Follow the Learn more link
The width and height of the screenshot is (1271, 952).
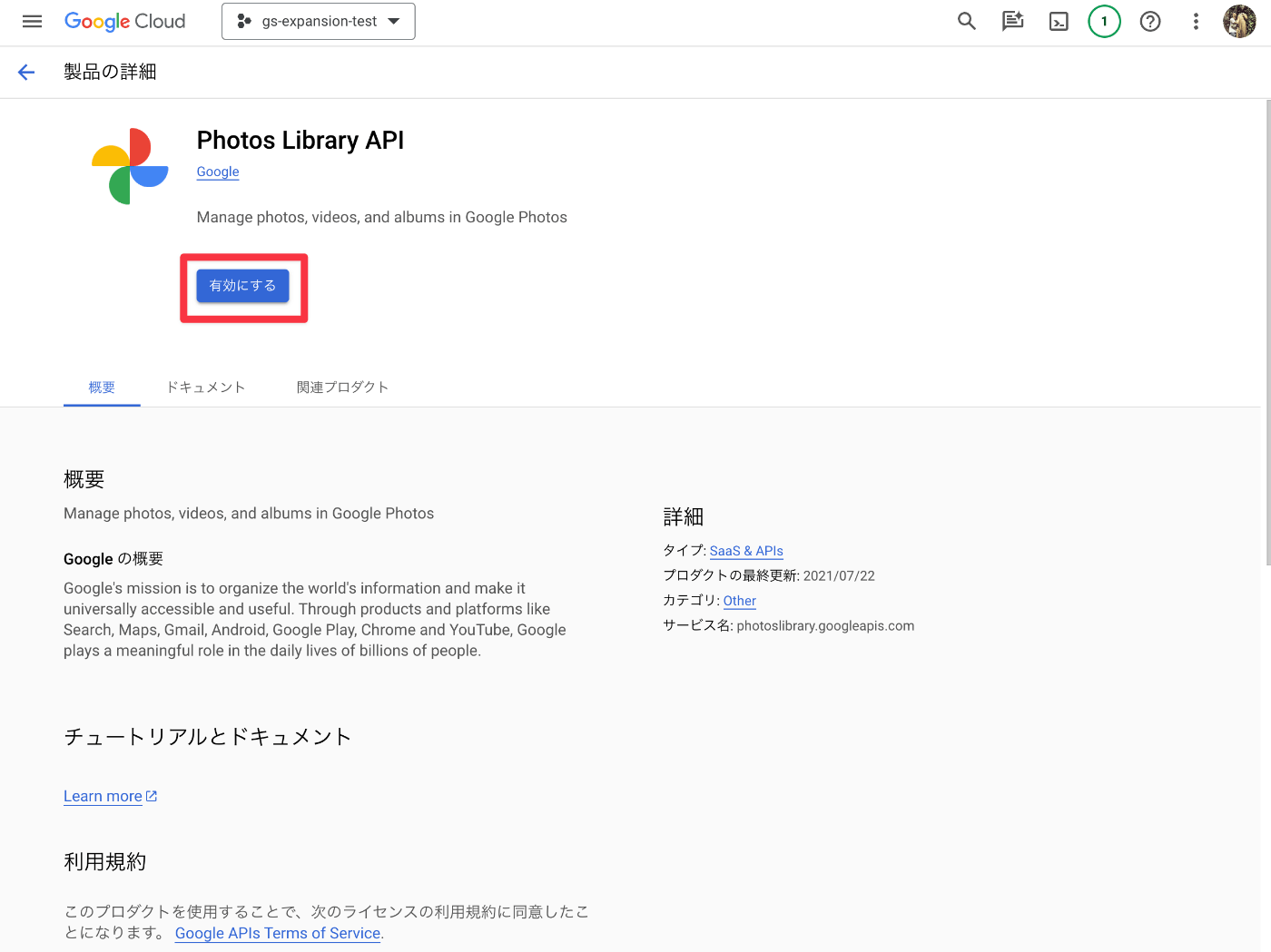(x=103, y=796)
